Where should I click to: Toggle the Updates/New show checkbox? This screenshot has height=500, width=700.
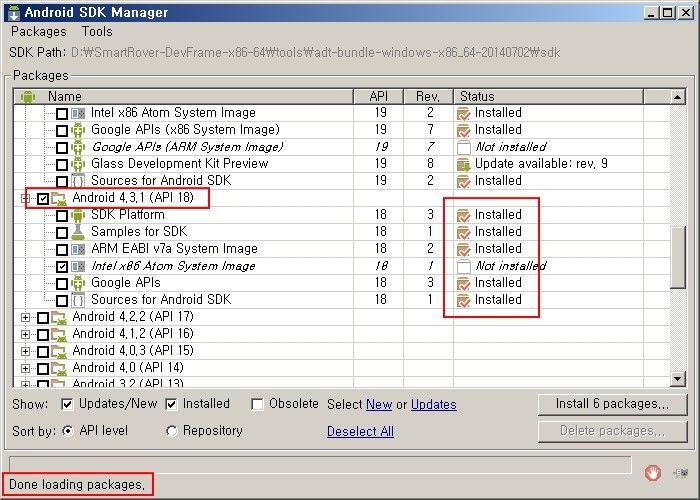tap(67, 404)
